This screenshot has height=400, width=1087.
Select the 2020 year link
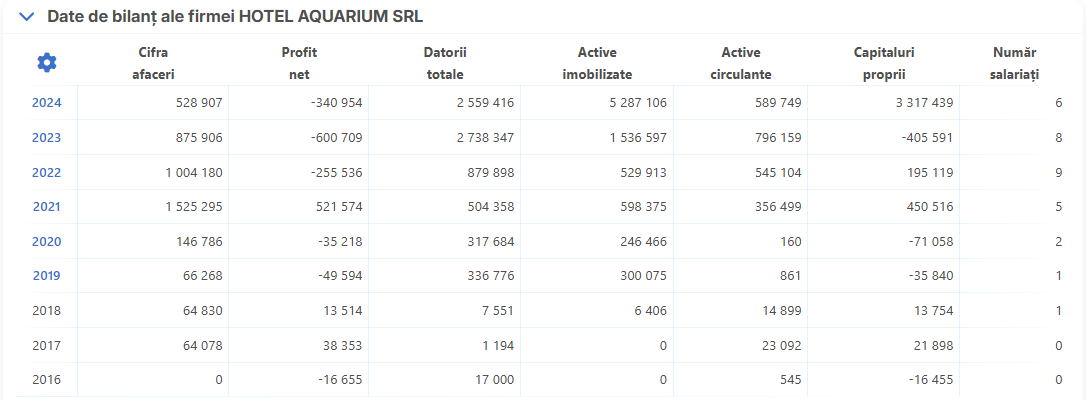(x=46, y=241)
